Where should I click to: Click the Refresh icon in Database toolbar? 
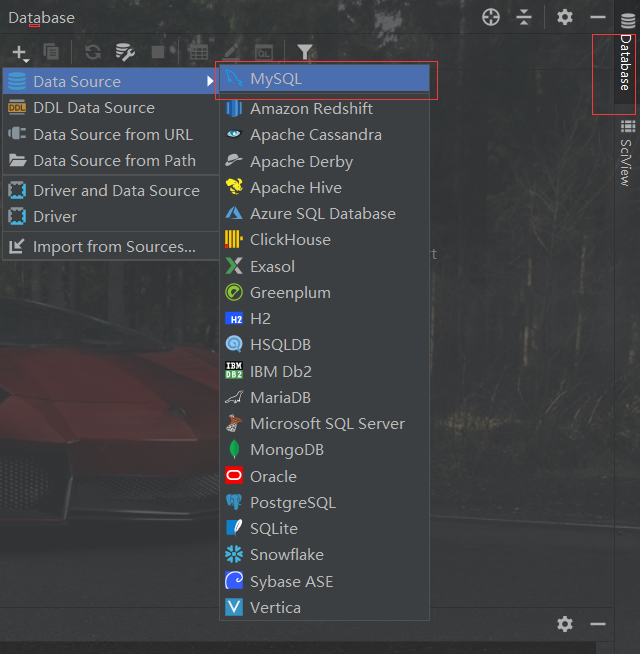(x=93, y=52)
